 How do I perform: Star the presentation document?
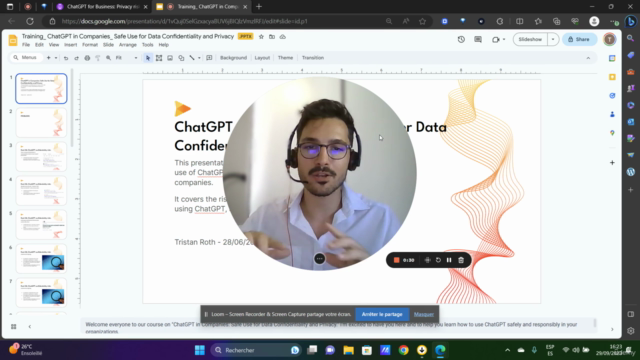coord(261,37)
